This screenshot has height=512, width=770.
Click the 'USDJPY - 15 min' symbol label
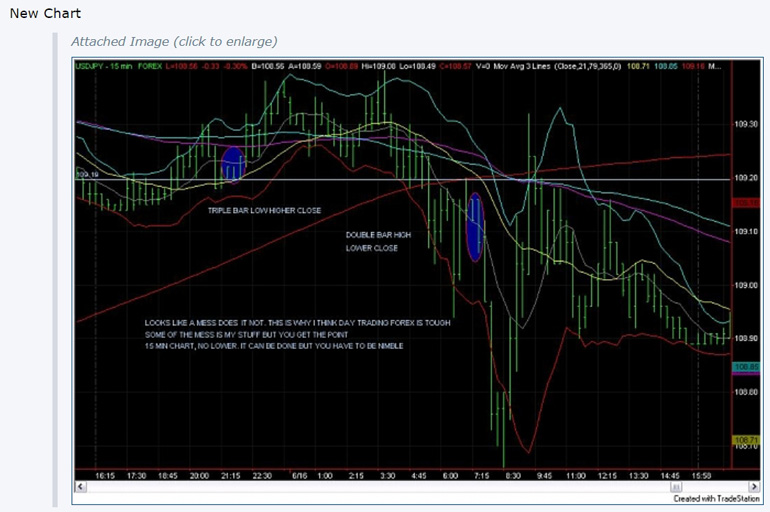[x=104, y=66]
